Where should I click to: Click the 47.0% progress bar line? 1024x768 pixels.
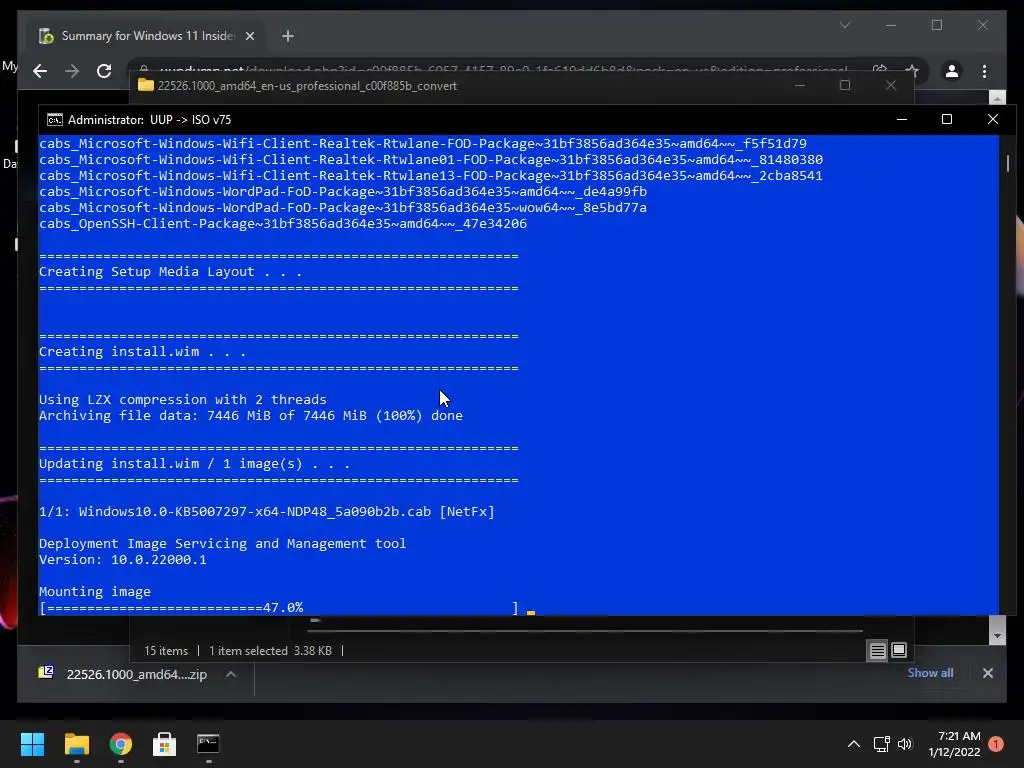point(279,608)
